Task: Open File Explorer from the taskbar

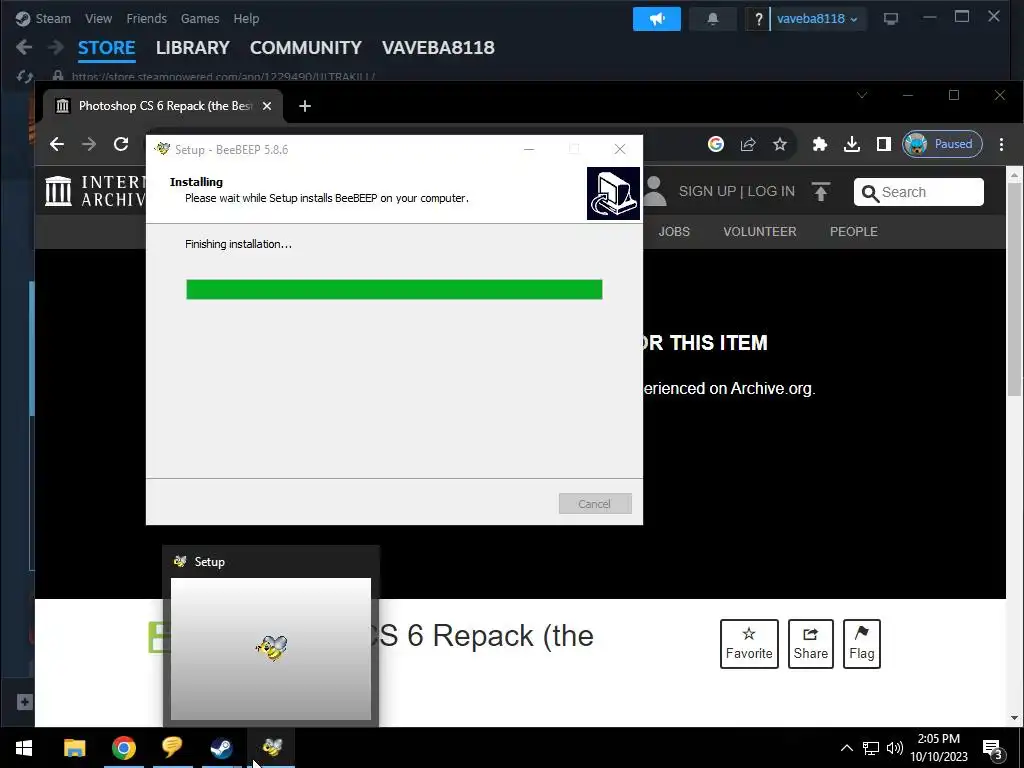Action: point(74,747)
